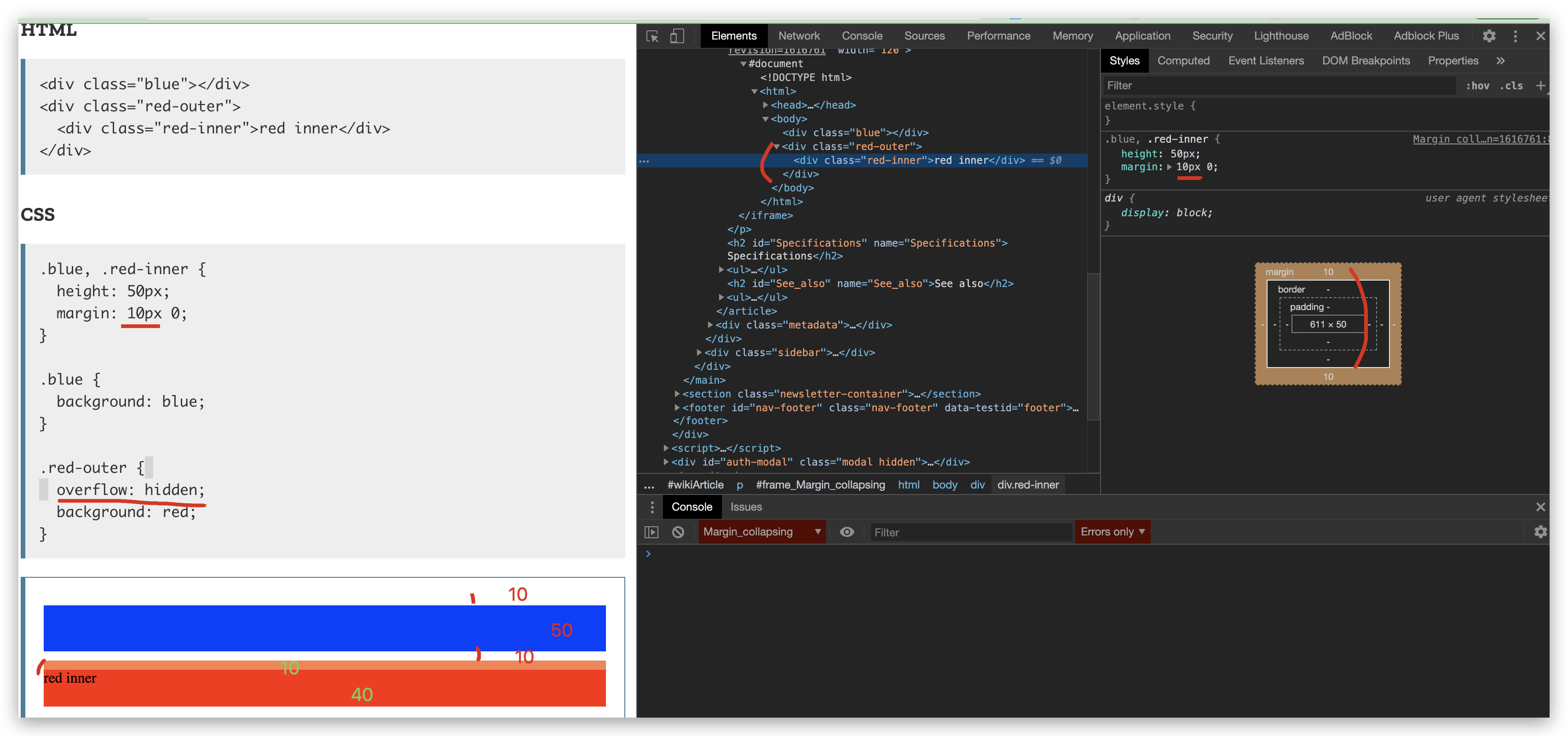Image resolution: width=1568 pixels, height=736 pixels.
Task: Open the console drawer three-dot menu
Action: [x=652, y=507]
